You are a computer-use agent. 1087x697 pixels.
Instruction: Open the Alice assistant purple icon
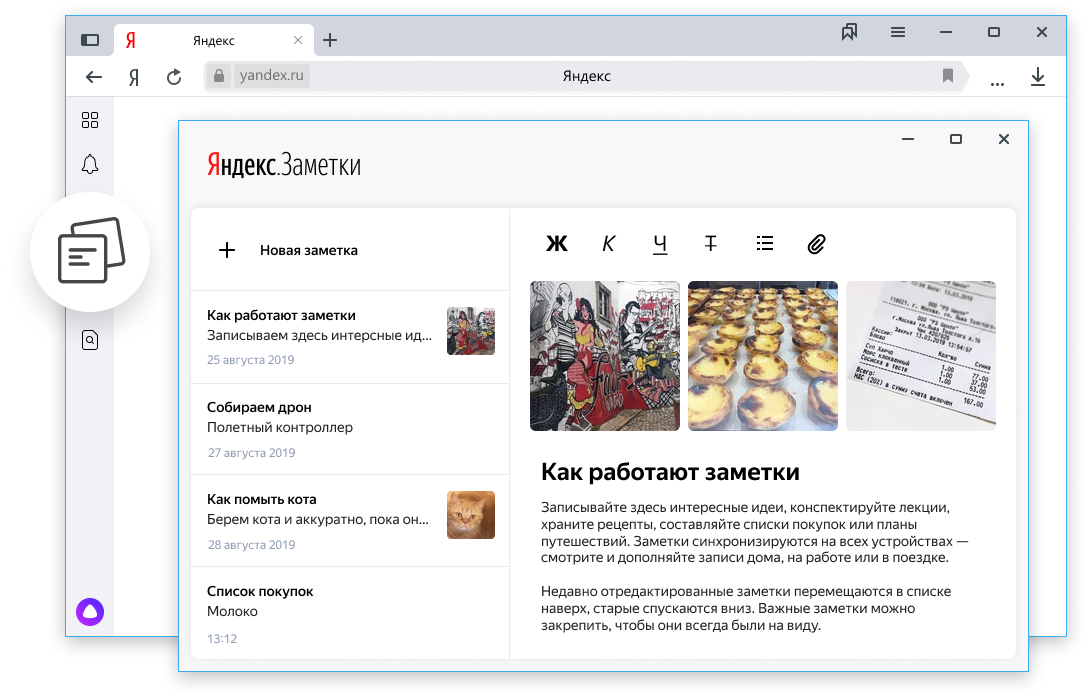(90, 611)
